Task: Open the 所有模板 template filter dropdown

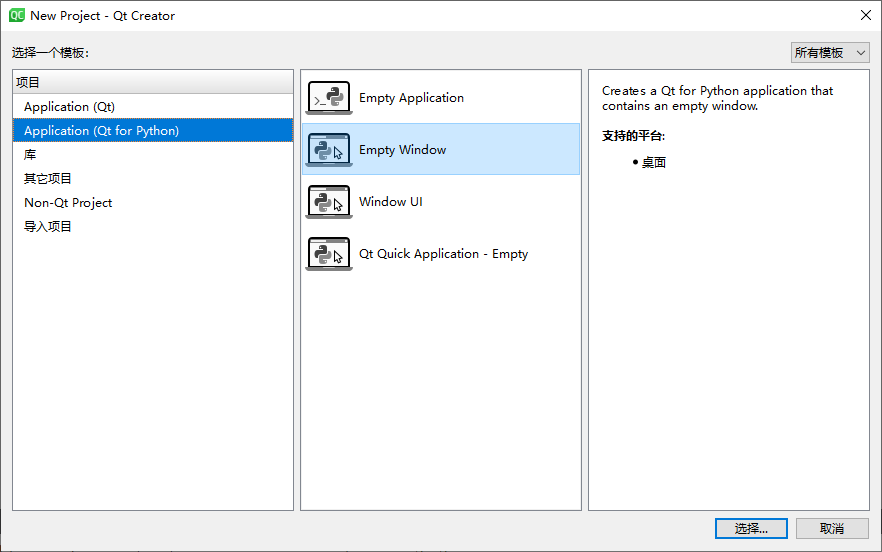Action: (830, 53)
